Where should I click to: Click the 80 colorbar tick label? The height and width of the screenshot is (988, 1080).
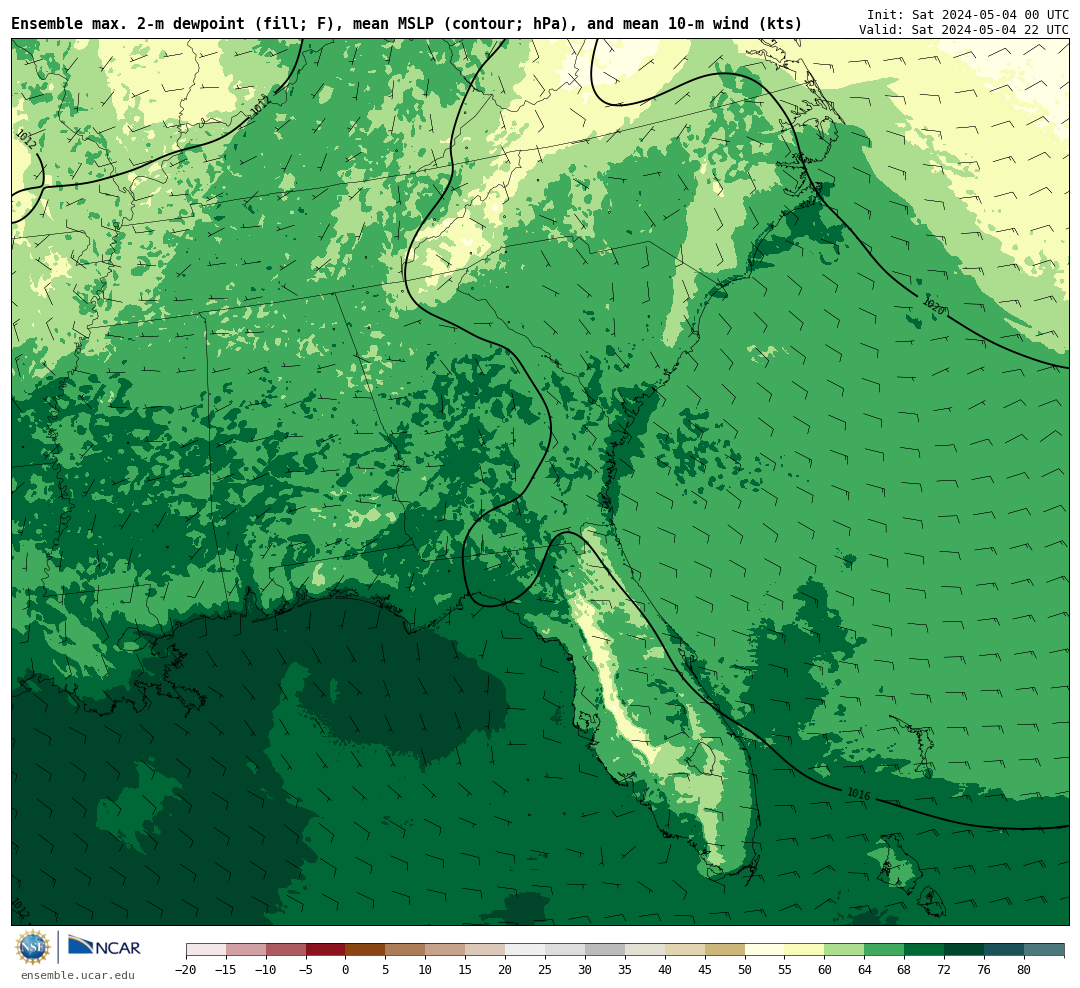pyautogui.click(x=1025, y=969)
